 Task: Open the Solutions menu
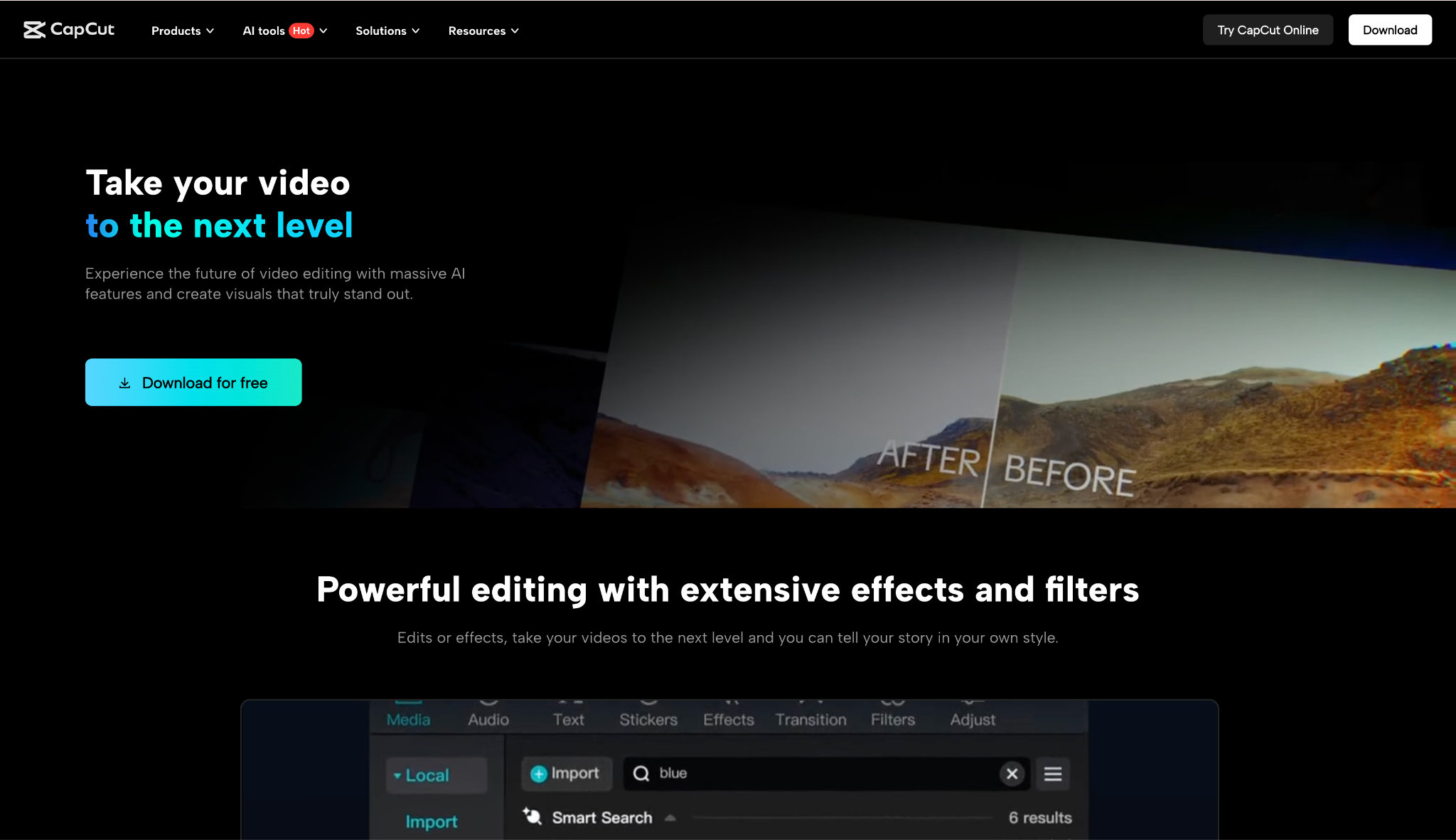(x=387, y=31)
